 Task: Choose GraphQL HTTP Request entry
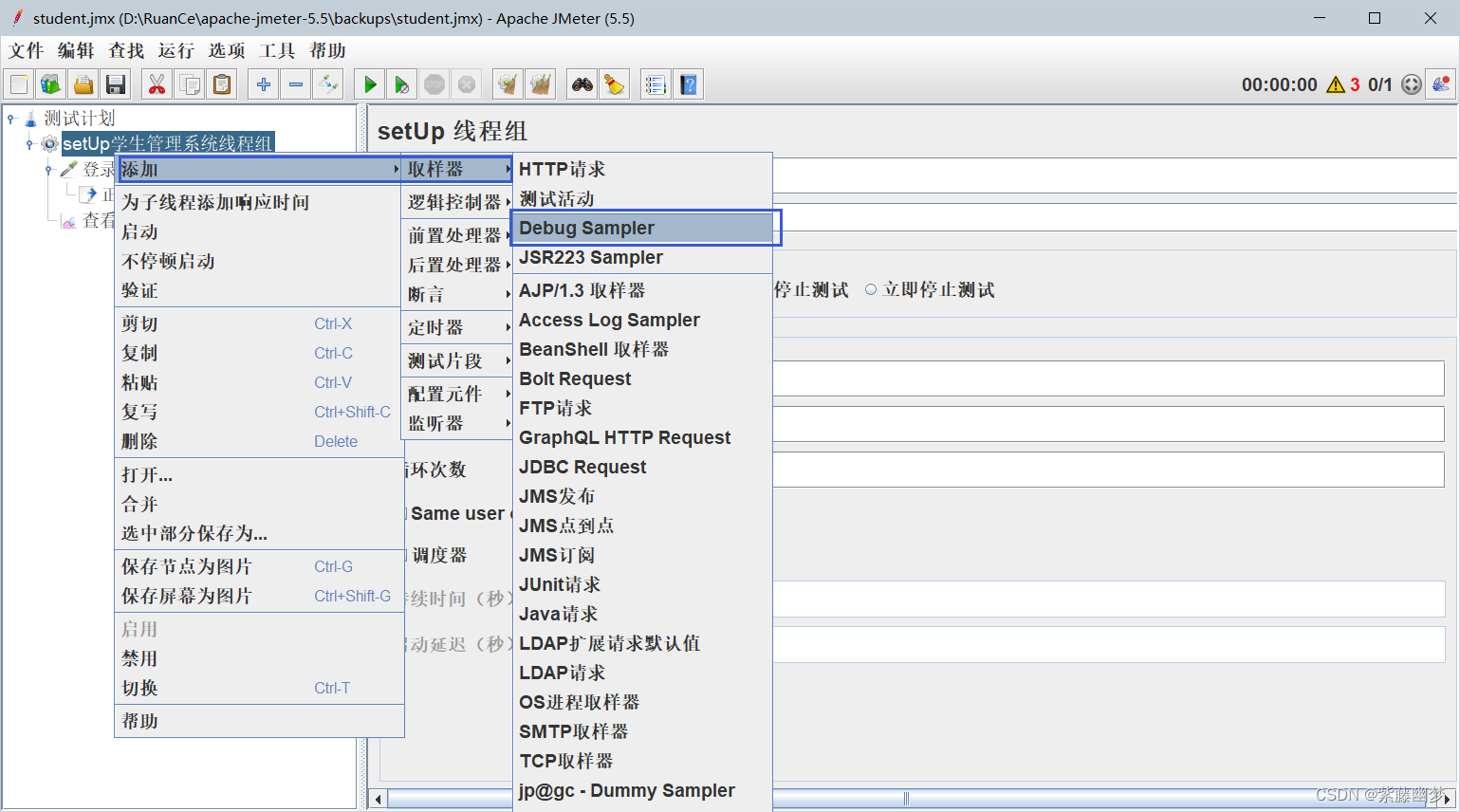click(x=643, y=437)
